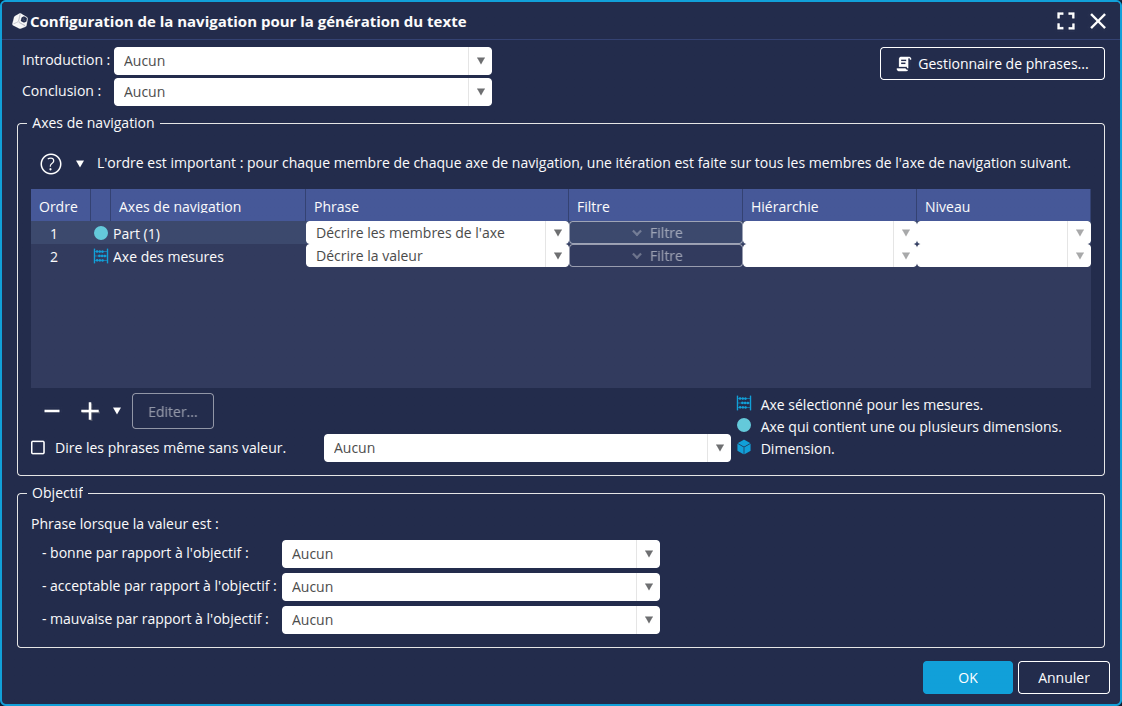1122x706 pixels.
Task: Open the arrow menu beside the plus icon
Action: click(x=117, y=411)
